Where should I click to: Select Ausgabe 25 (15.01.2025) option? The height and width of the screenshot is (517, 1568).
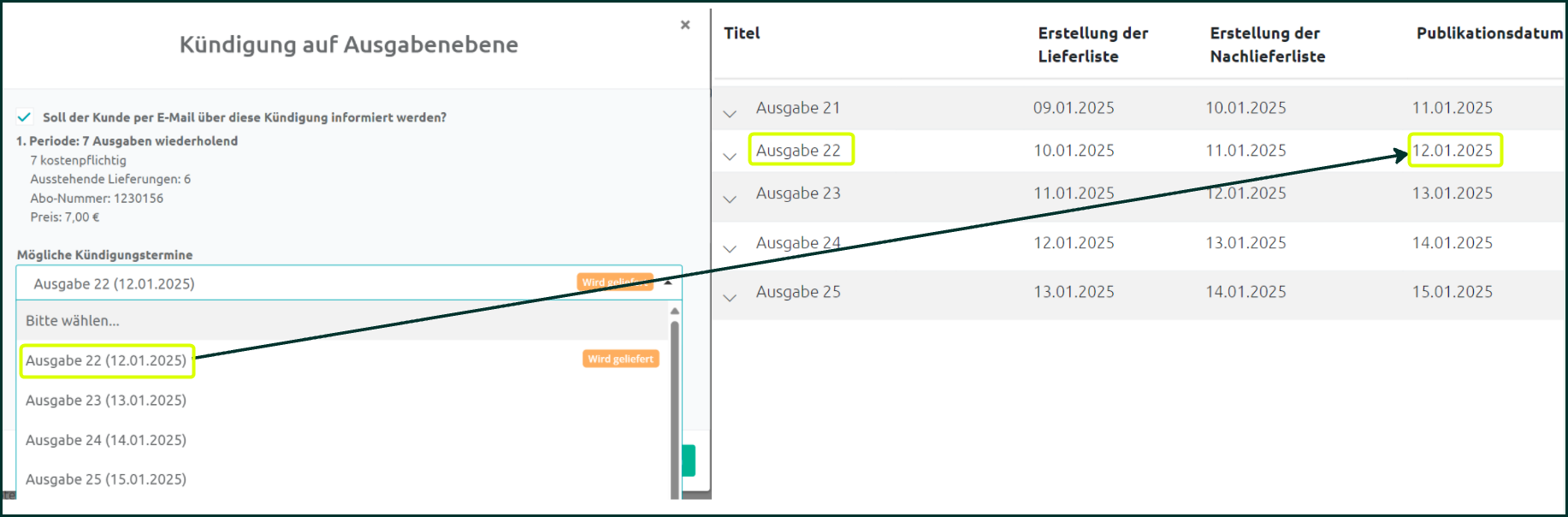coord(106,479)
